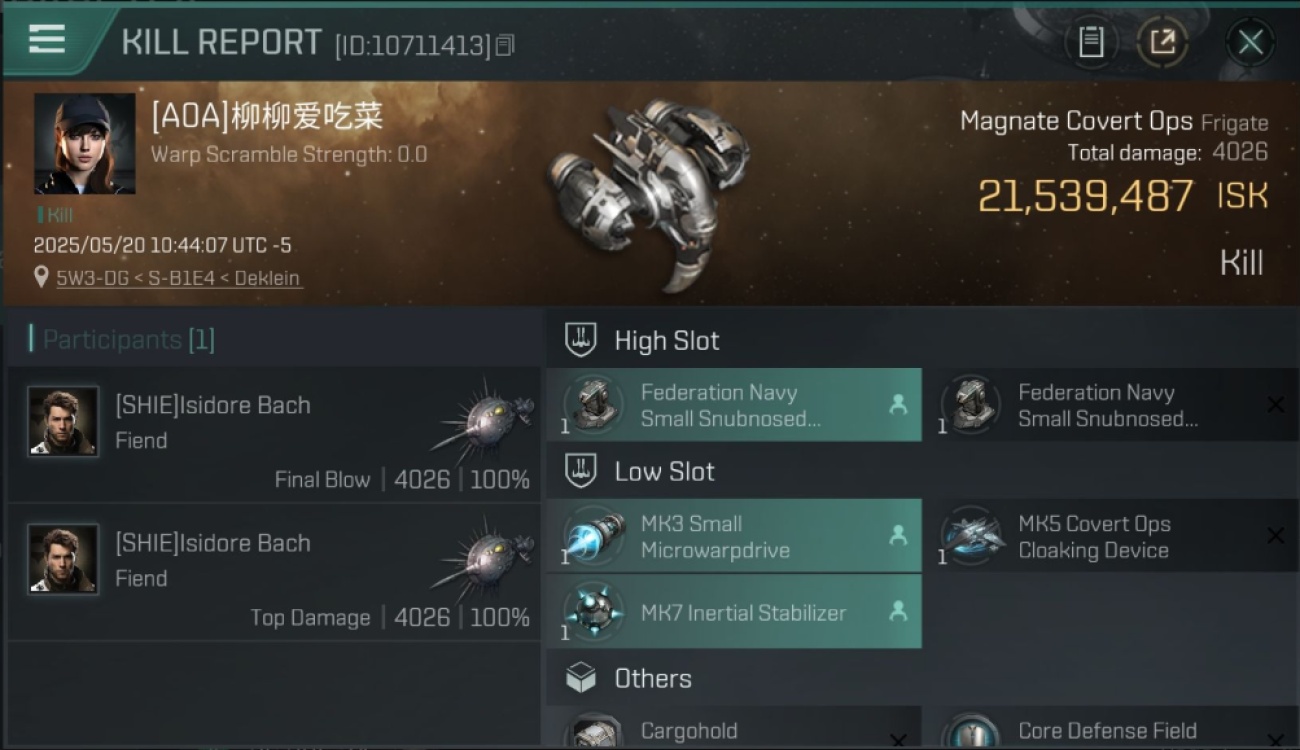Select the Top Damage Isidore Bach entry
Image resolution: width=1300 pixels, height=750 pixels.
(274, 572)
